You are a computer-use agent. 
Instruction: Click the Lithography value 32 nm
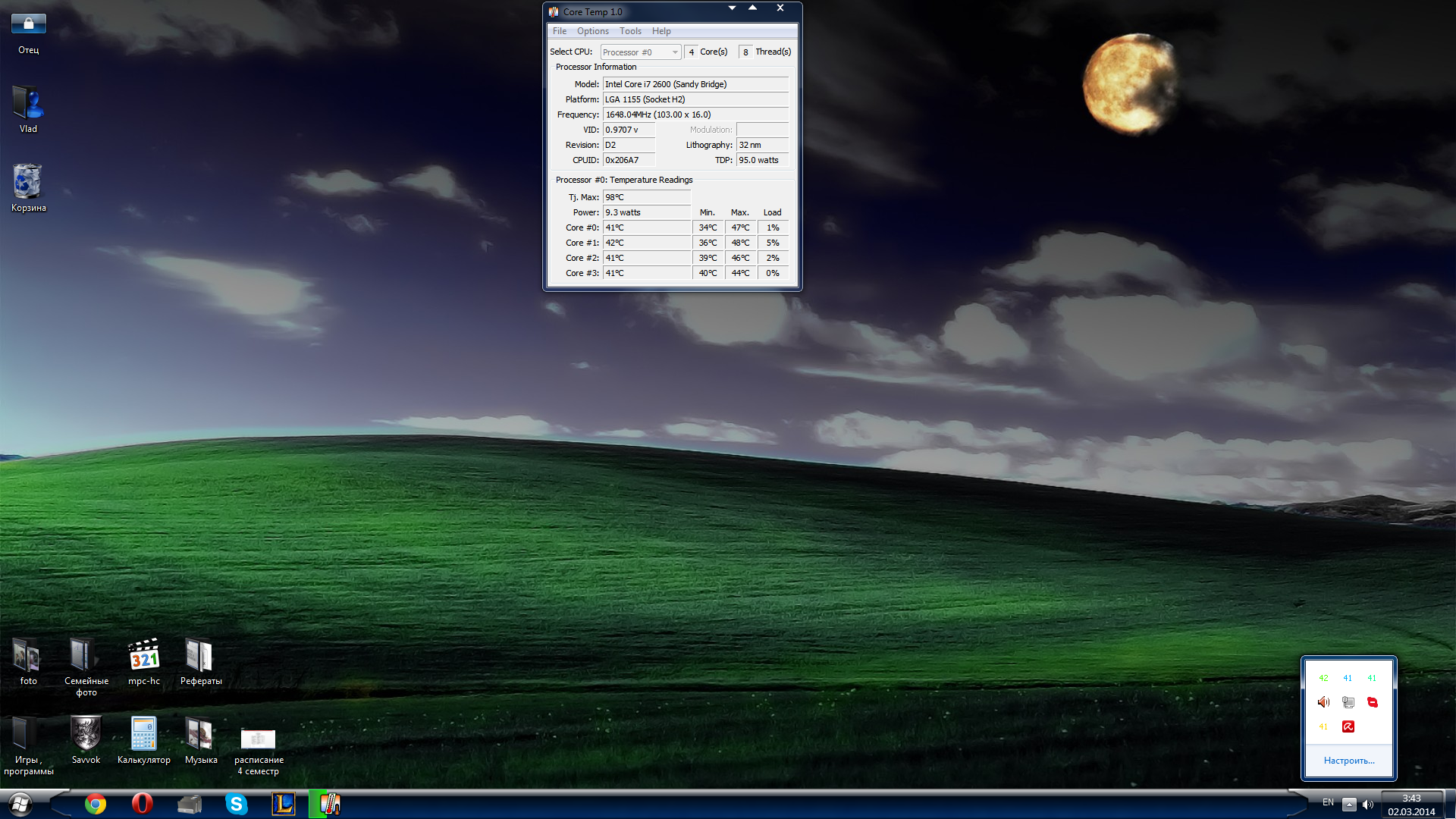(763, 145)
